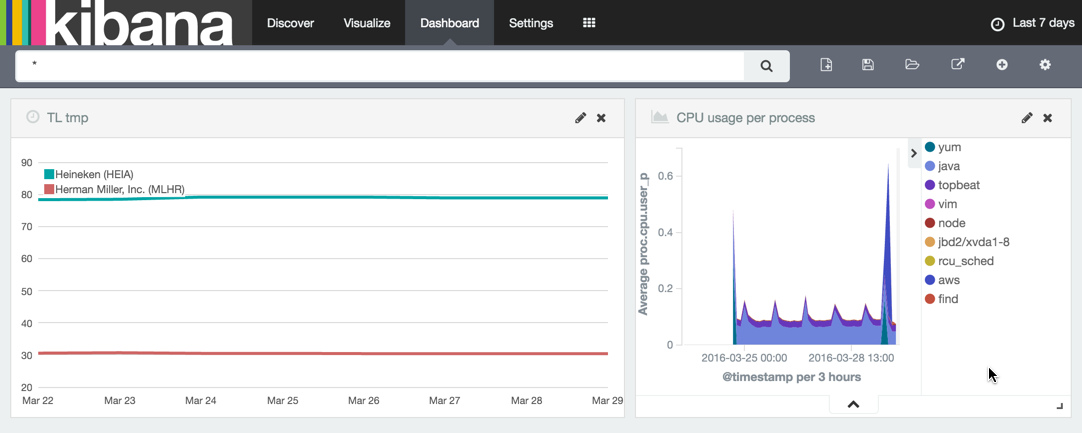This screenshot has height=433, width=1082.
Task: Open the Last 7 days time picker
Action: pos(1032,23)
